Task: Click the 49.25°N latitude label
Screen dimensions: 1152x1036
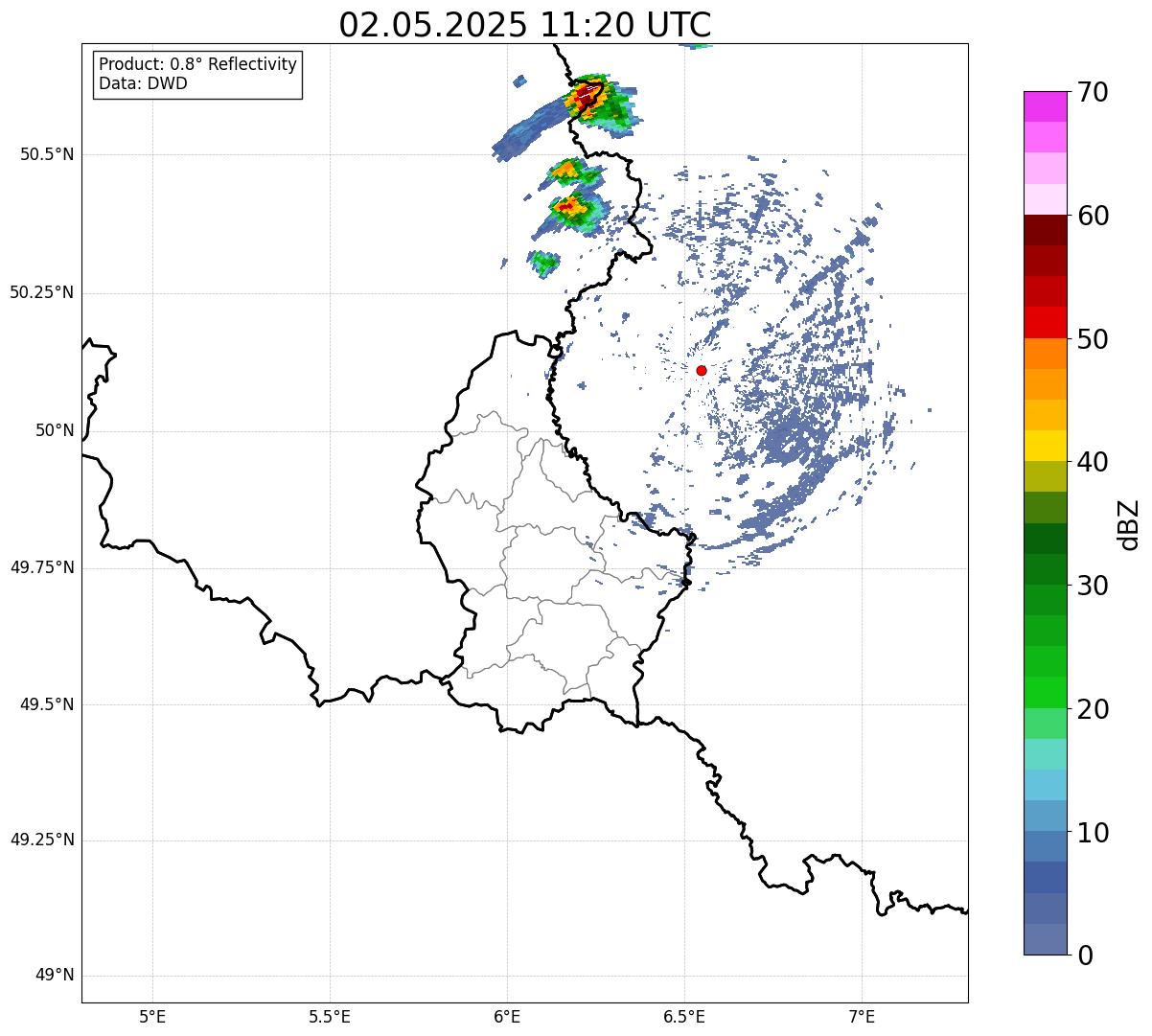Action: point(42,840)
